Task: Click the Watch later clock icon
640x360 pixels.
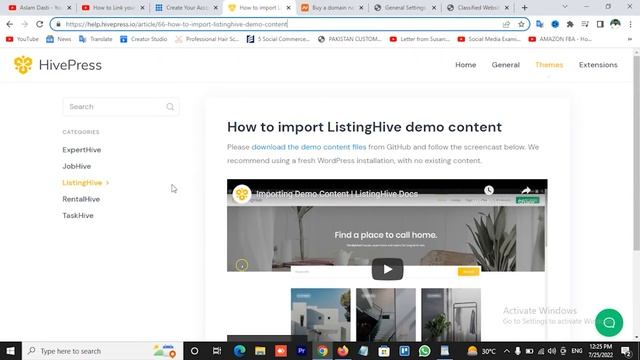Action: click(x=489, y=190)
